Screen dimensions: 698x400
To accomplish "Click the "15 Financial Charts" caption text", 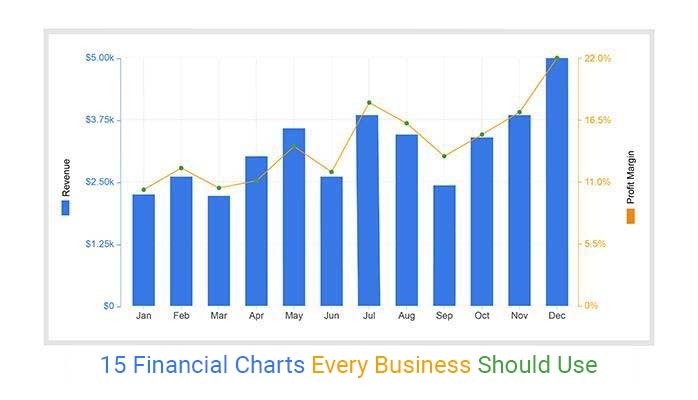I will (x=203, y=365).
